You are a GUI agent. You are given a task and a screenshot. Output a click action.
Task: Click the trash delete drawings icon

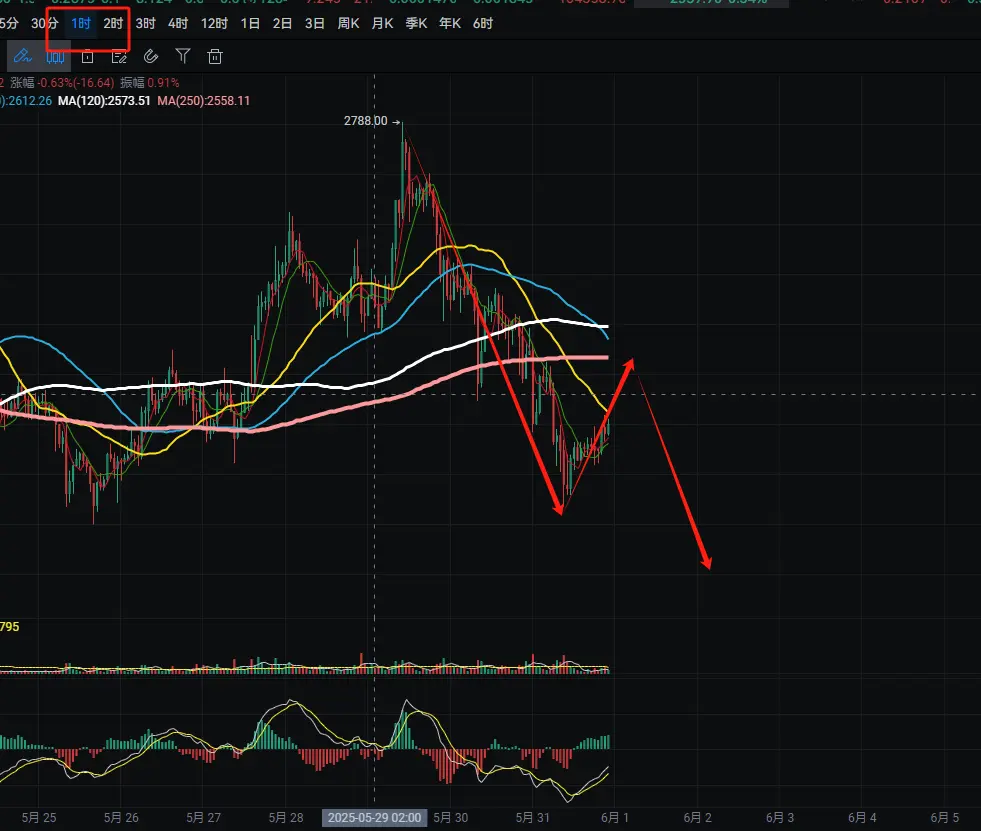(215, 56)
